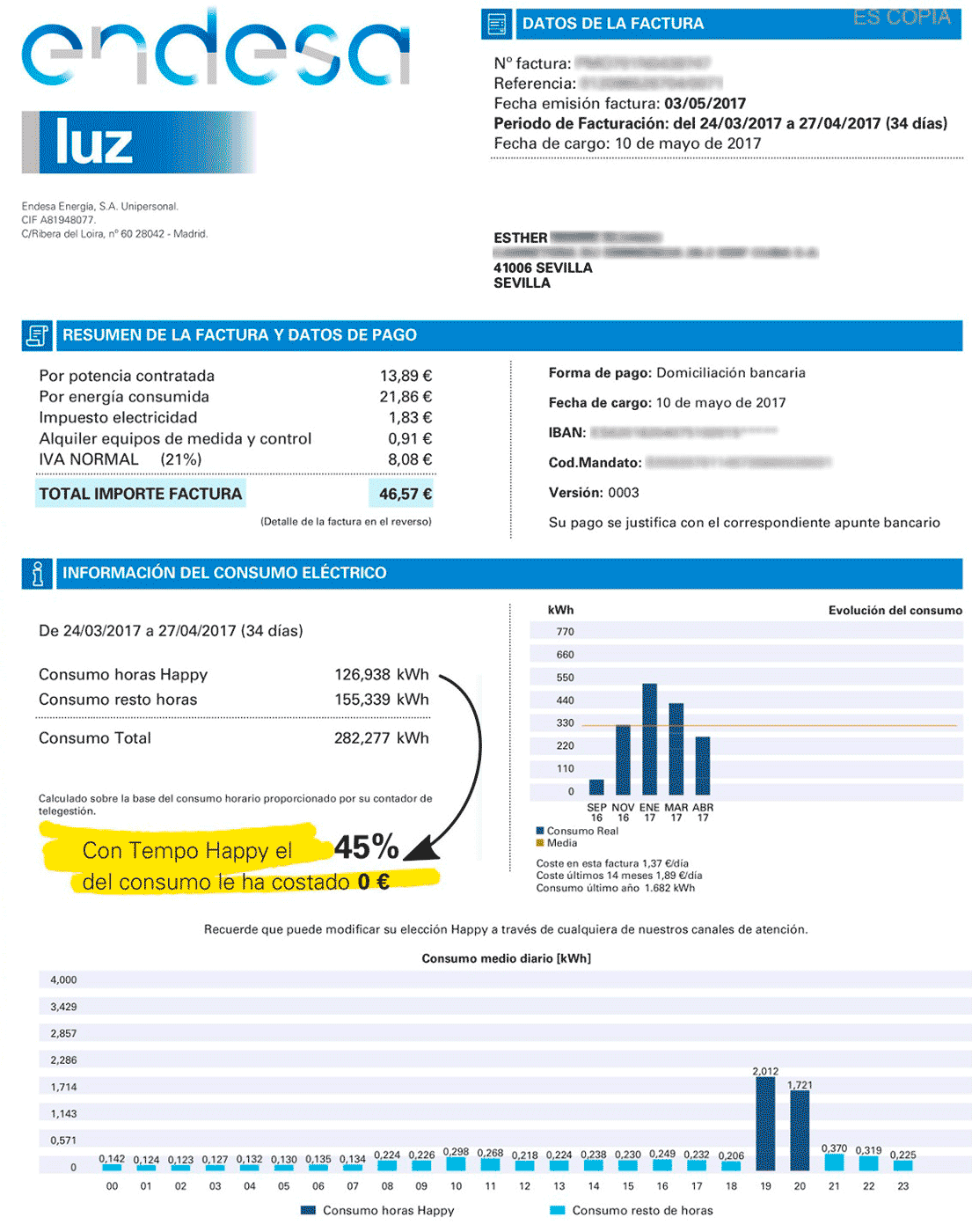Image resolution: width=972 pixels, height=1232 pixels.
Task: Click the Consumo horas Happy value 126,938 kWh
Action: point(381,675)
